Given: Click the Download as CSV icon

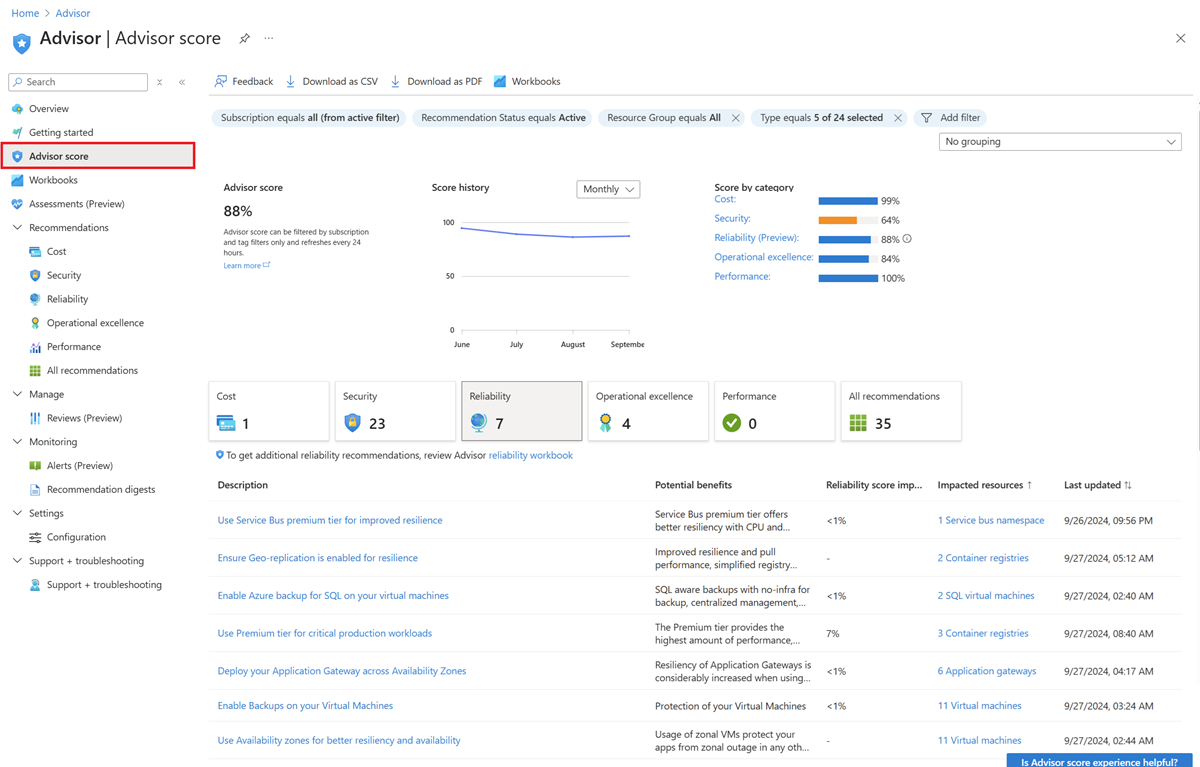Looking at the screenshot, I should (291, 81).
